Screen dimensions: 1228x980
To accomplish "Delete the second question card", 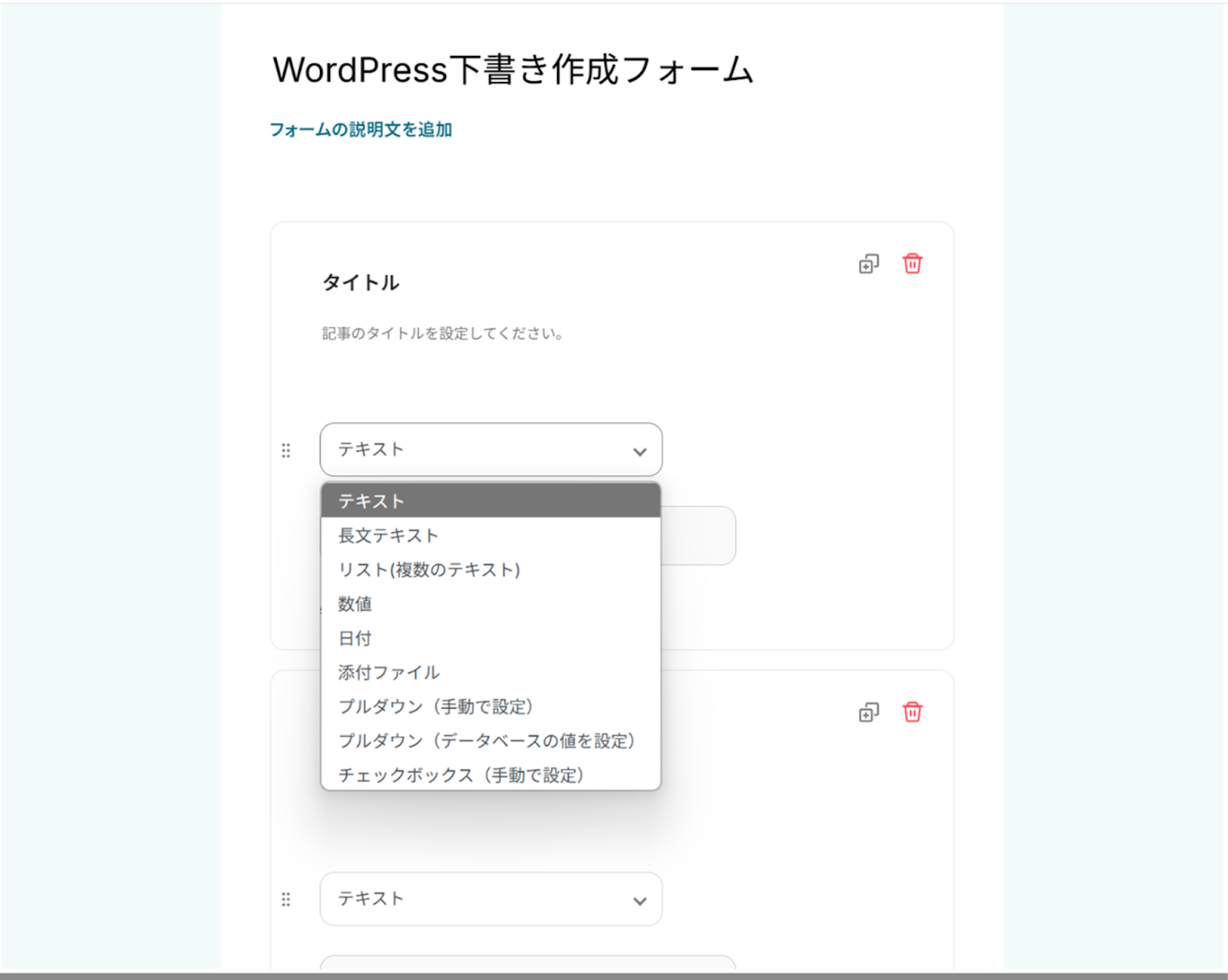I will pos(912,712).
